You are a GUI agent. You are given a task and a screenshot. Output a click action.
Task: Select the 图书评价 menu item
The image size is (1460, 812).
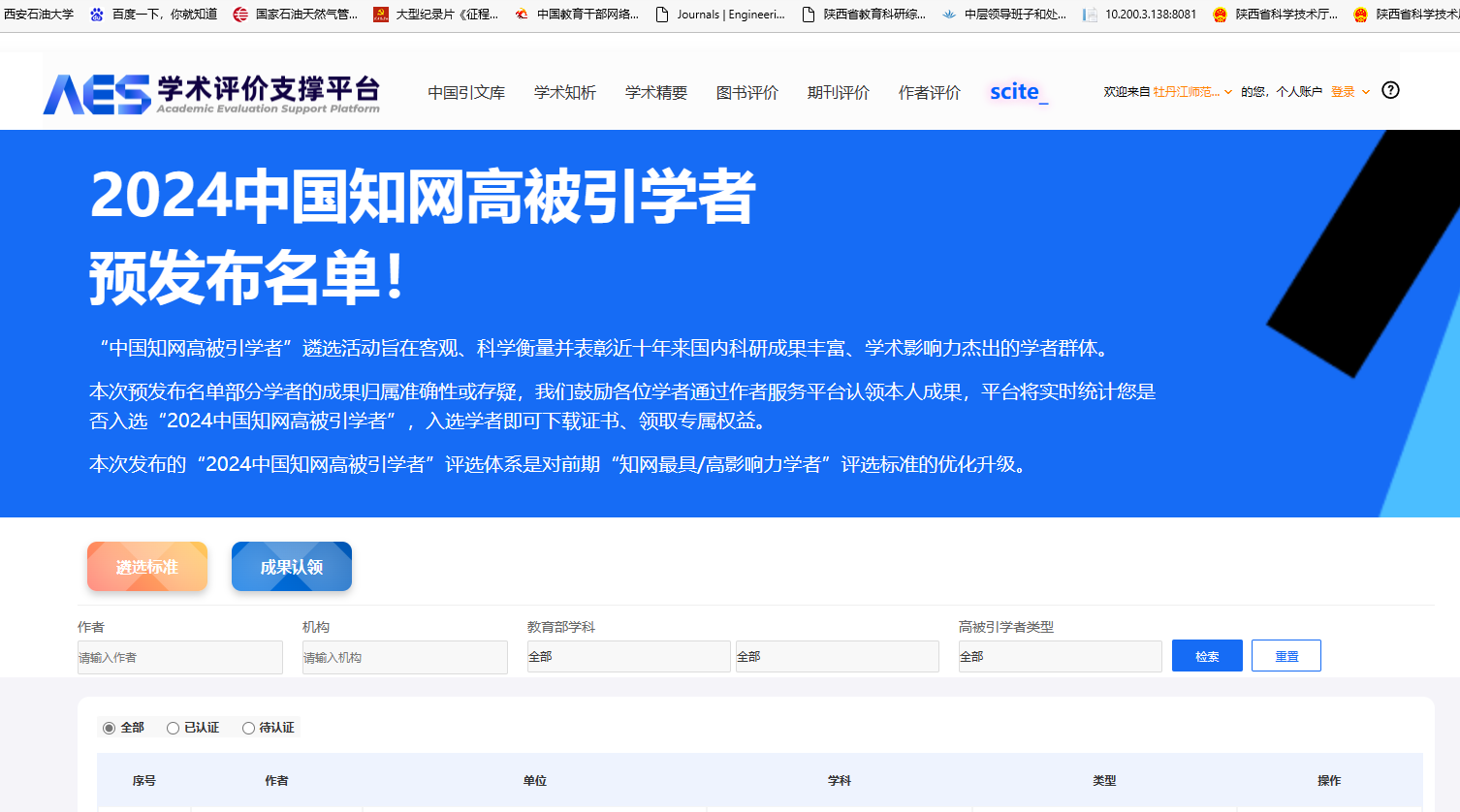(747, 92)
